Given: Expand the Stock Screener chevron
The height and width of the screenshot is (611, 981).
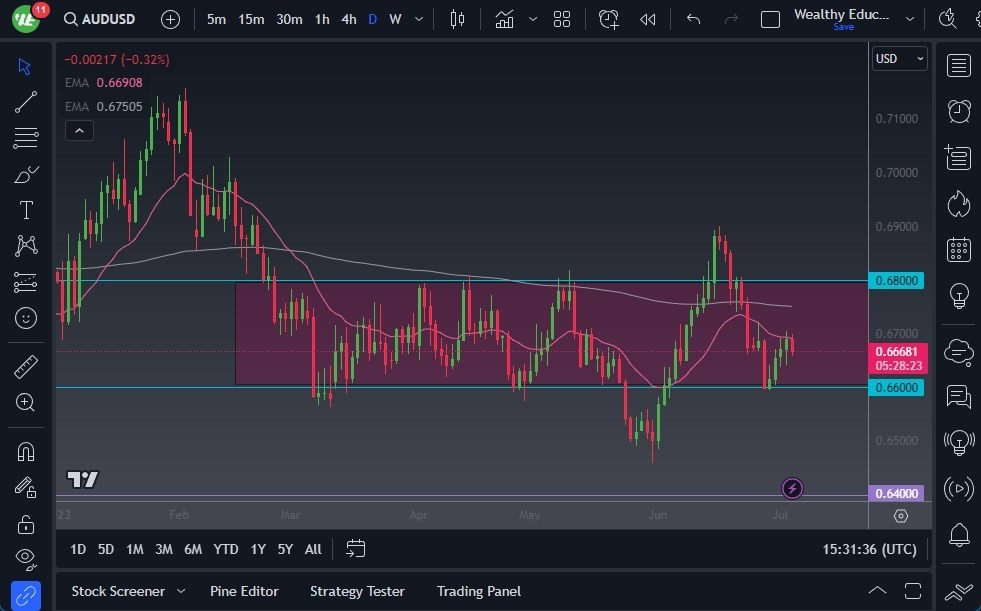Looking at the screenshot, I should coord(181,591).
